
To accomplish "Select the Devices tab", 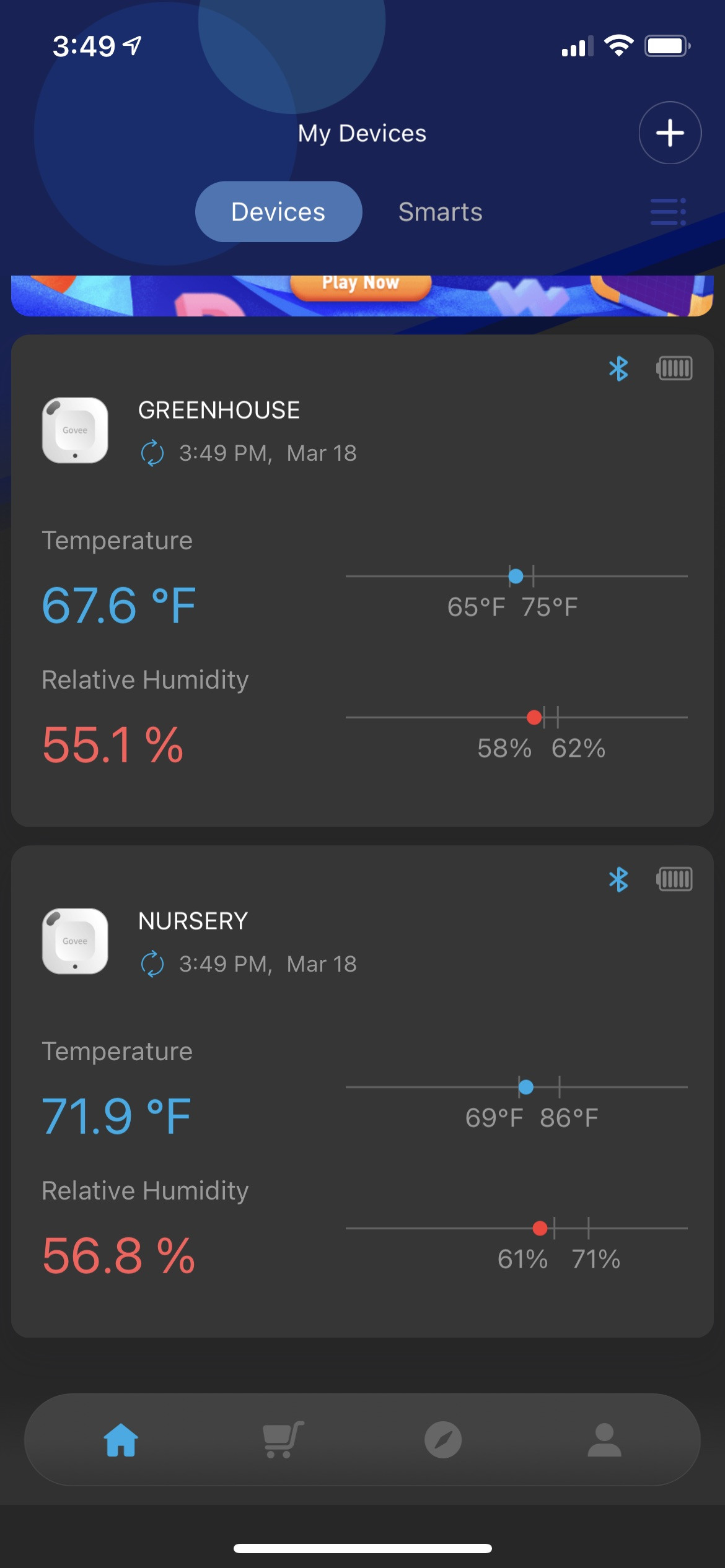I will (x=278, y=212).
